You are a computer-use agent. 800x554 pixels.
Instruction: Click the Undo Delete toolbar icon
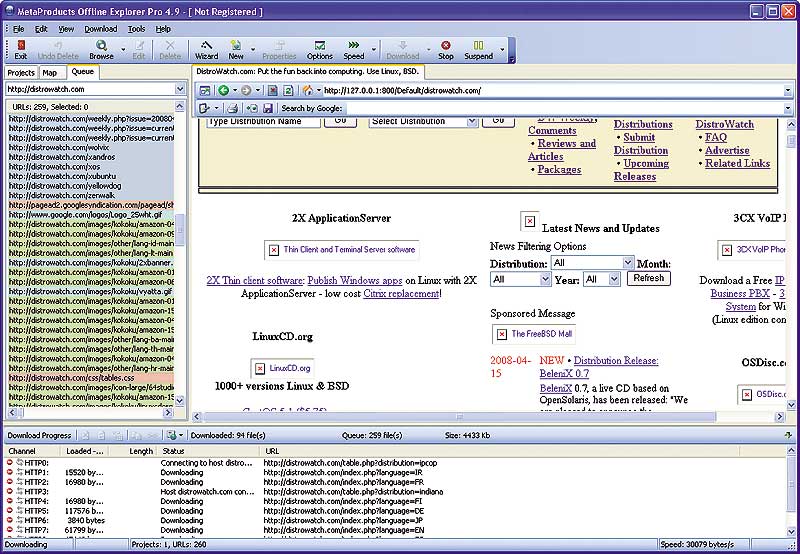tap(58, 50)
